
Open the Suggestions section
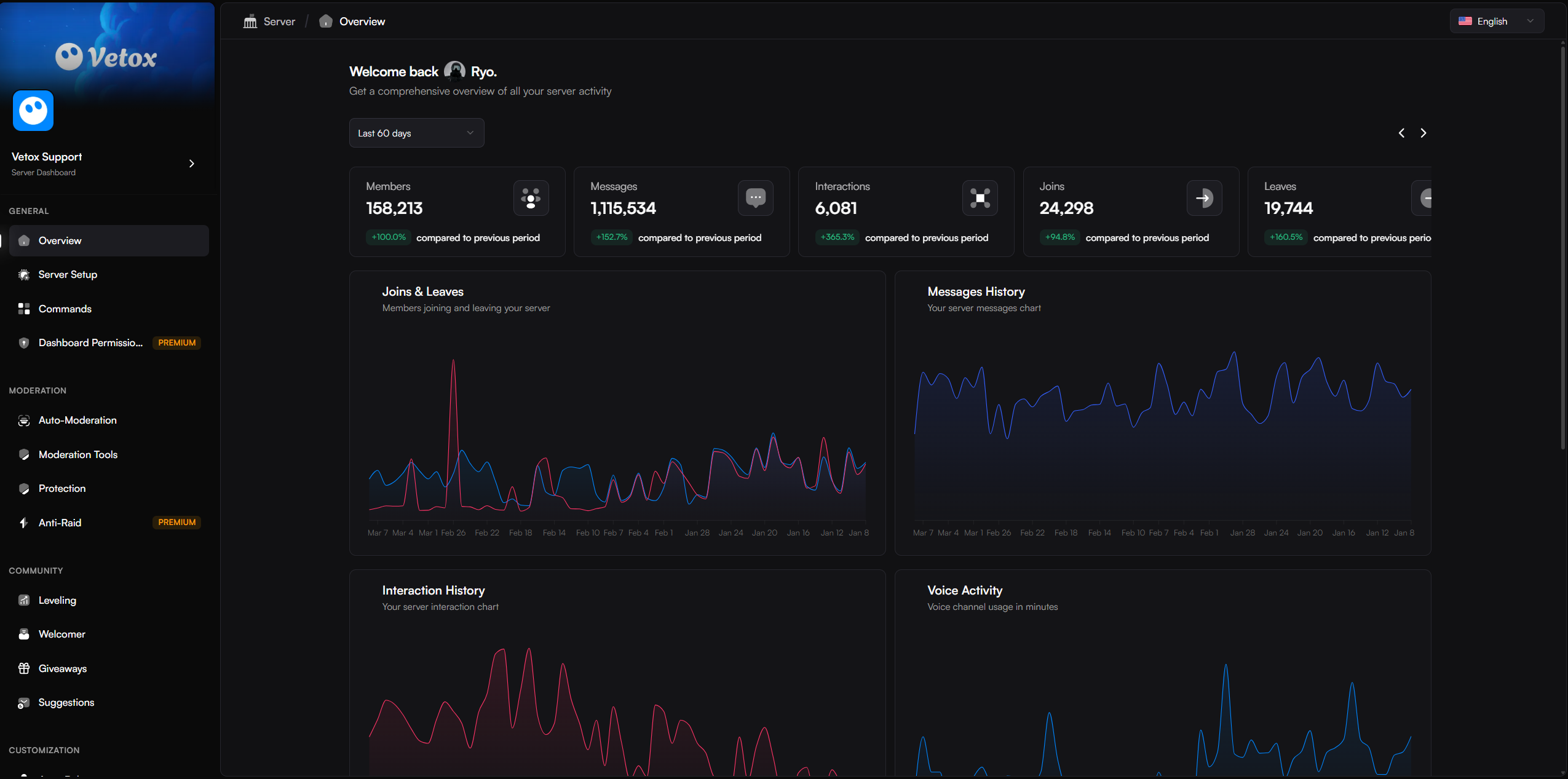coord(66,702)
